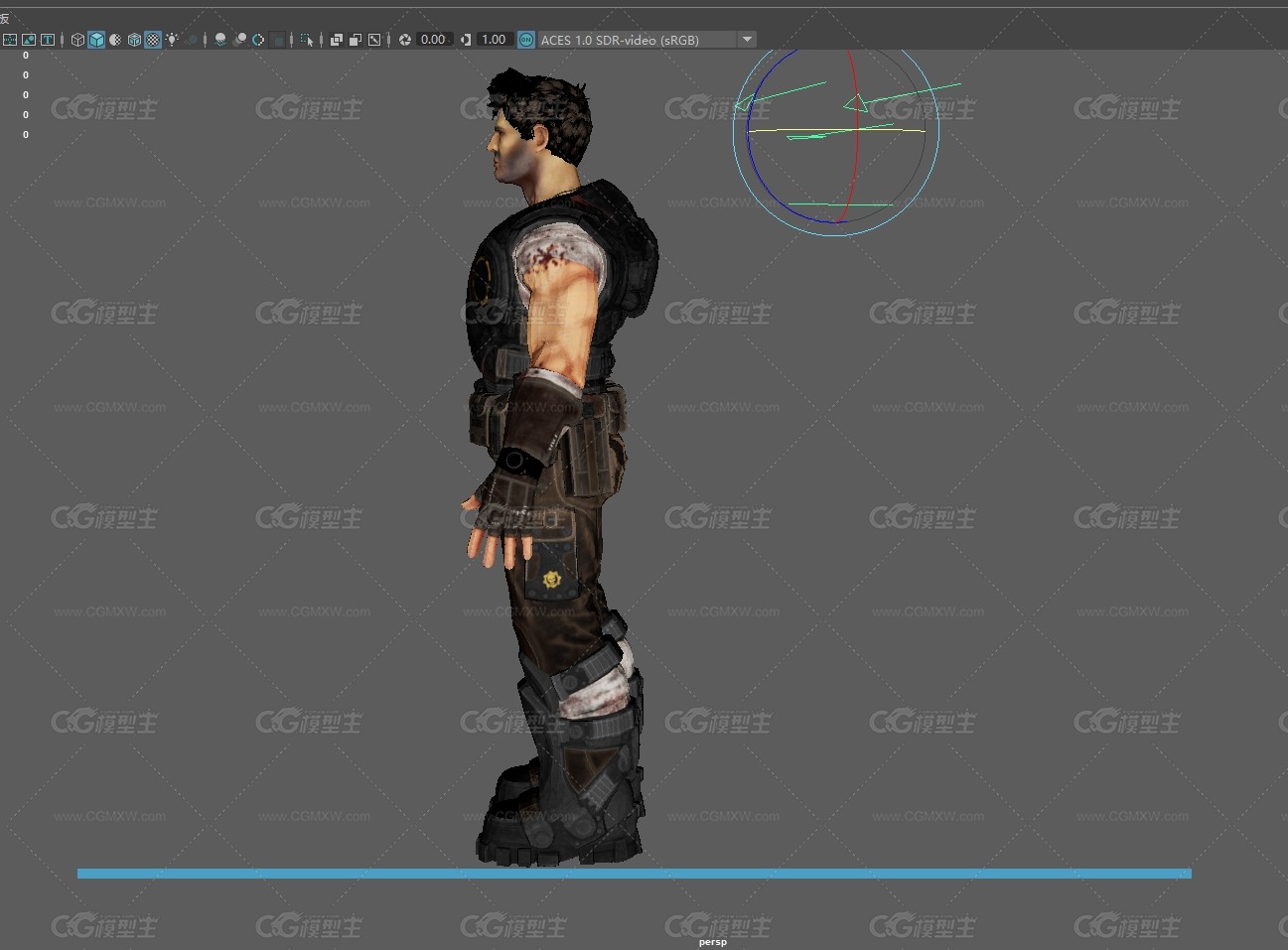The image size is (1288, 950).
Task: Click the exposure value field 0.00
Action: tap(434, 40)
